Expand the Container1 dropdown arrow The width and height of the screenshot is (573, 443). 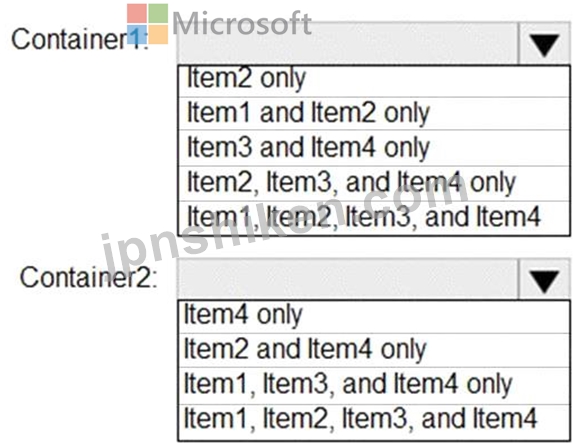(x=544, y=44)
